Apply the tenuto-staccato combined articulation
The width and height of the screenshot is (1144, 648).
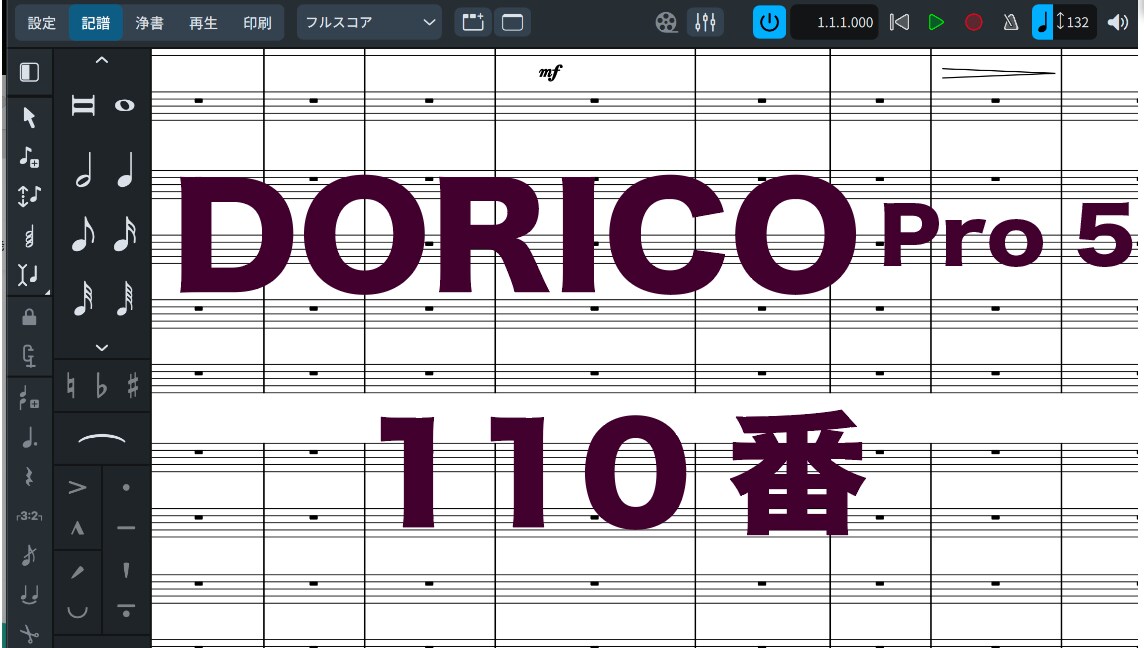click(126, 612)
